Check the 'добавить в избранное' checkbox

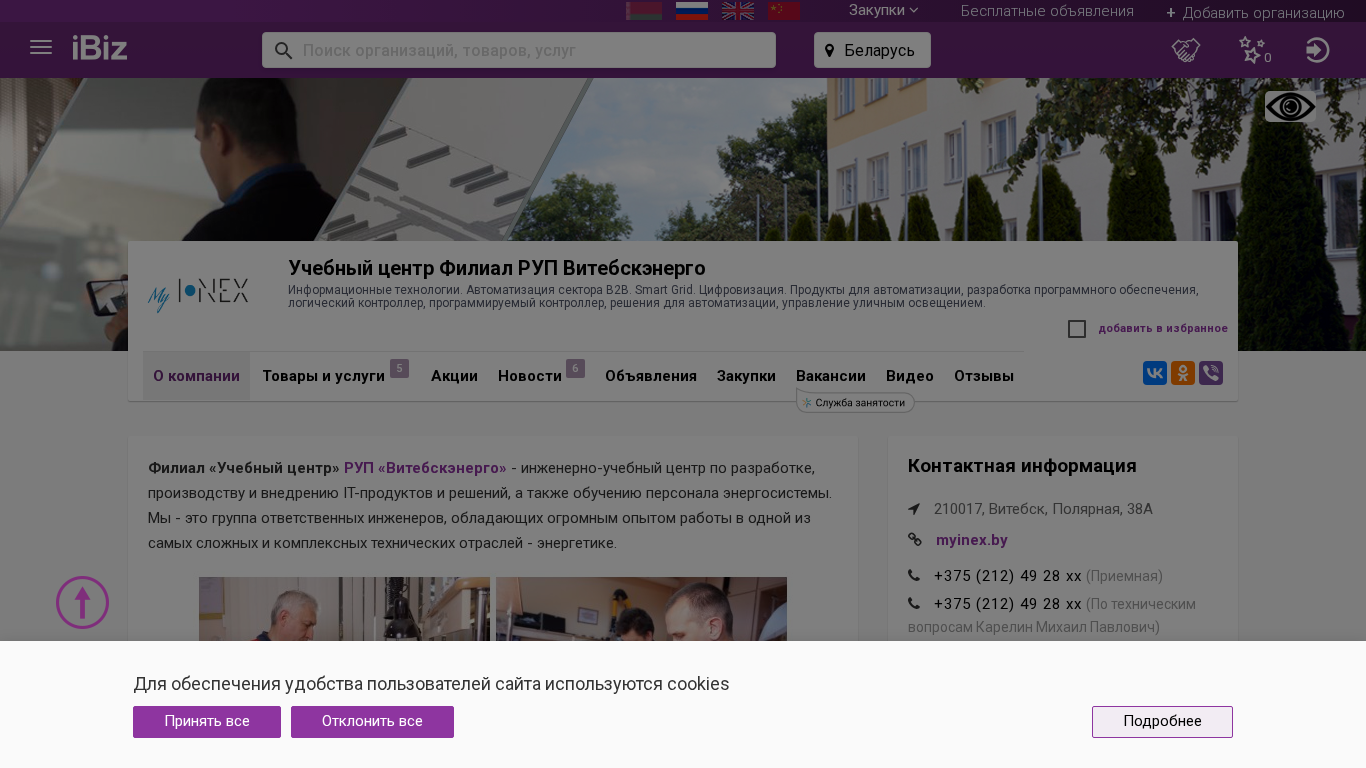tap(1077, 329)
